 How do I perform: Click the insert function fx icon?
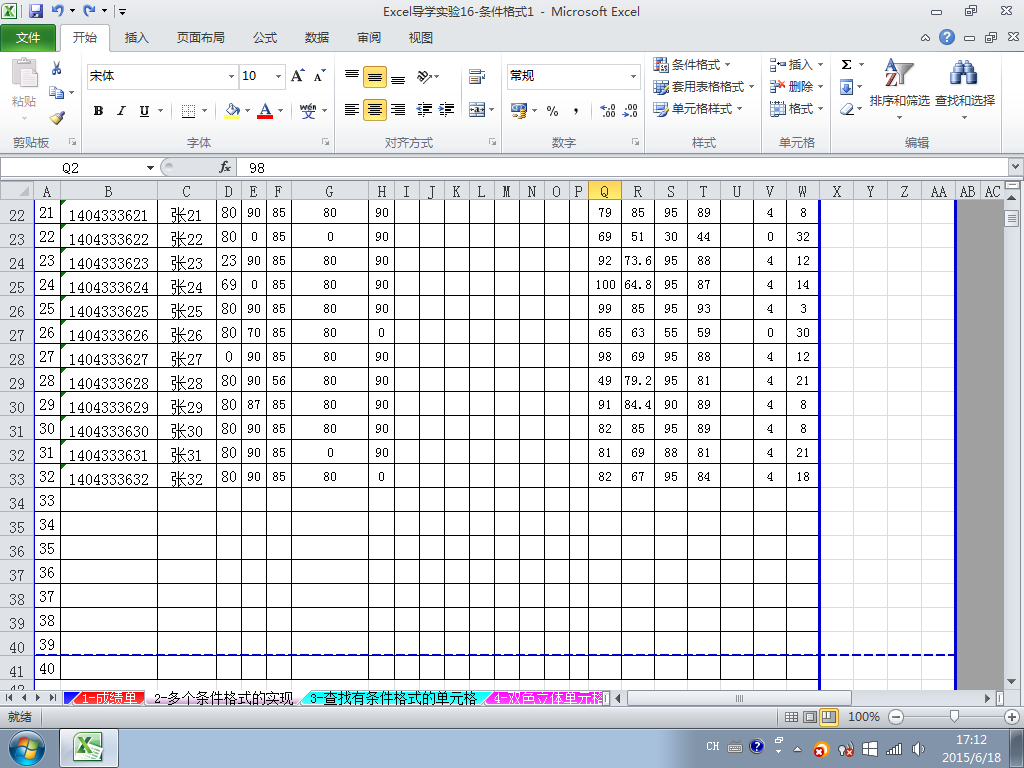[225, 168]
